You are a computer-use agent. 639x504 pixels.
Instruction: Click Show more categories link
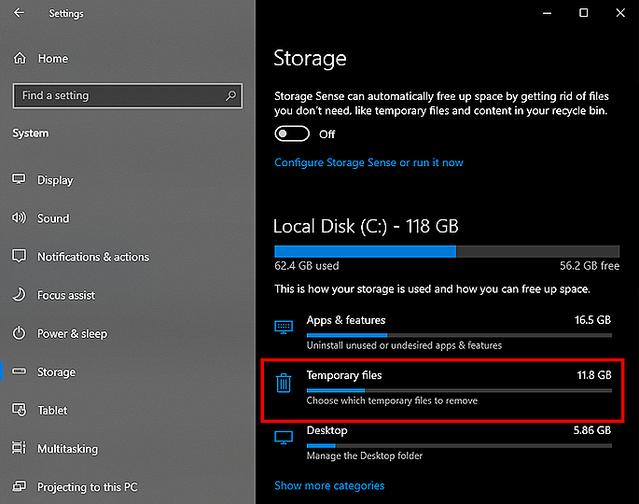[329, 486]
